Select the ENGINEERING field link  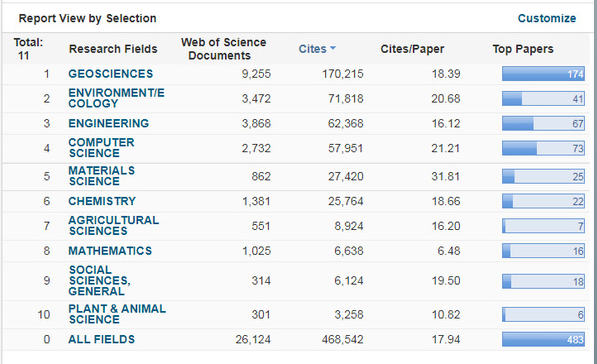(109, 123)
